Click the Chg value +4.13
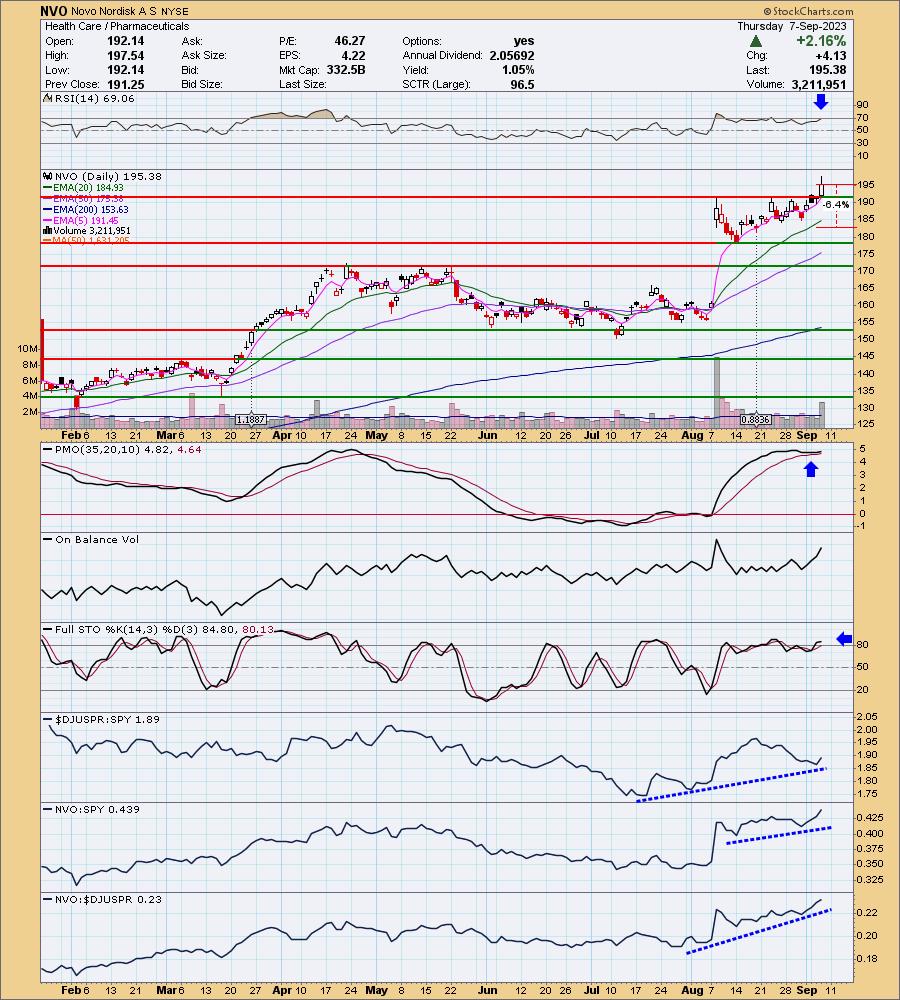The height and width of the screenshot is (1000, 900). 830,55
